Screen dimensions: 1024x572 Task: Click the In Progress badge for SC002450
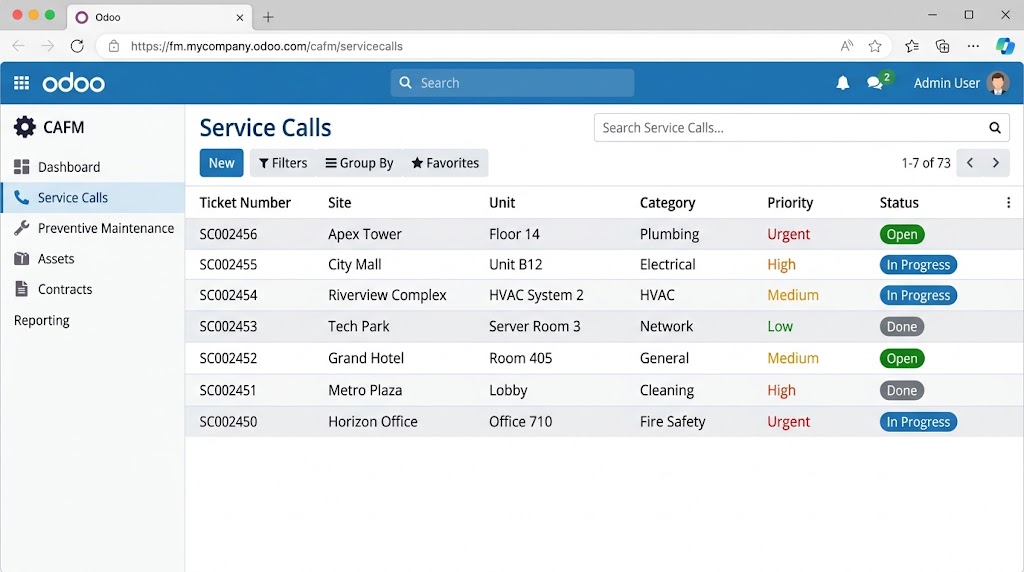918,422
